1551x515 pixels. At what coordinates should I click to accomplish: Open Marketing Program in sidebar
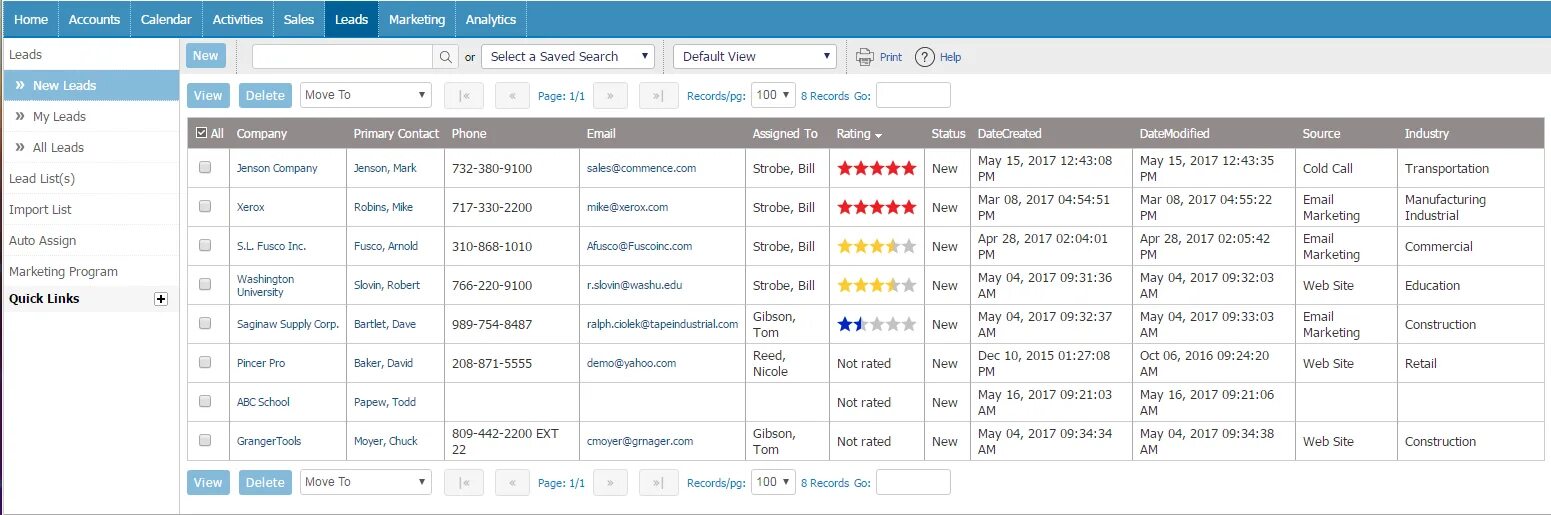click(x=63, y=271)
